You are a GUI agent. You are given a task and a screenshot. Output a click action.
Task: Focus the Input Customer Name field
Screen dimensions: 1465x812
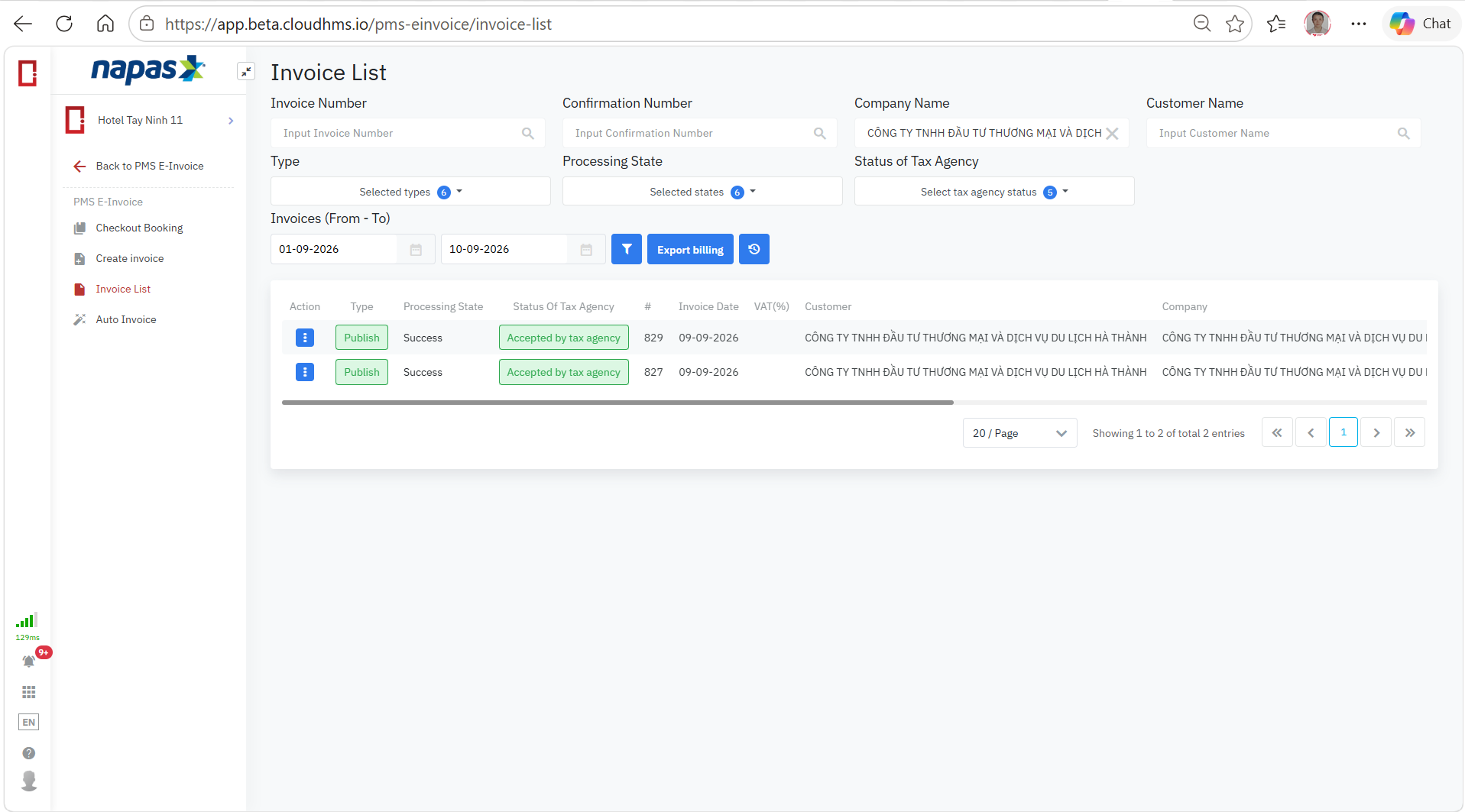click(1283, 134)
